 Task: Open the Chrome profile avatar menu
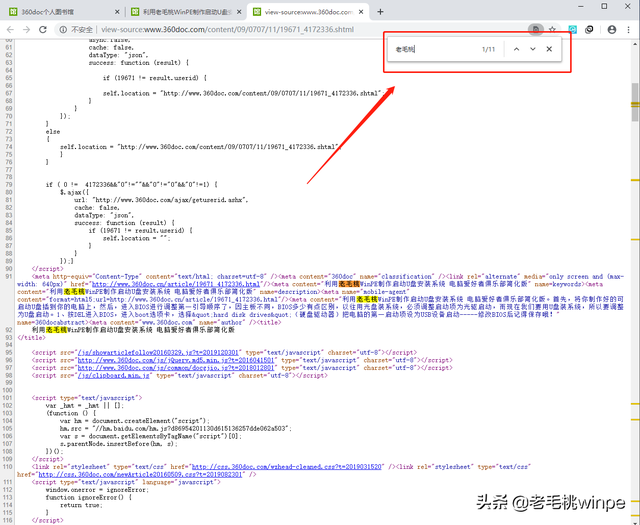pos(611,29)
